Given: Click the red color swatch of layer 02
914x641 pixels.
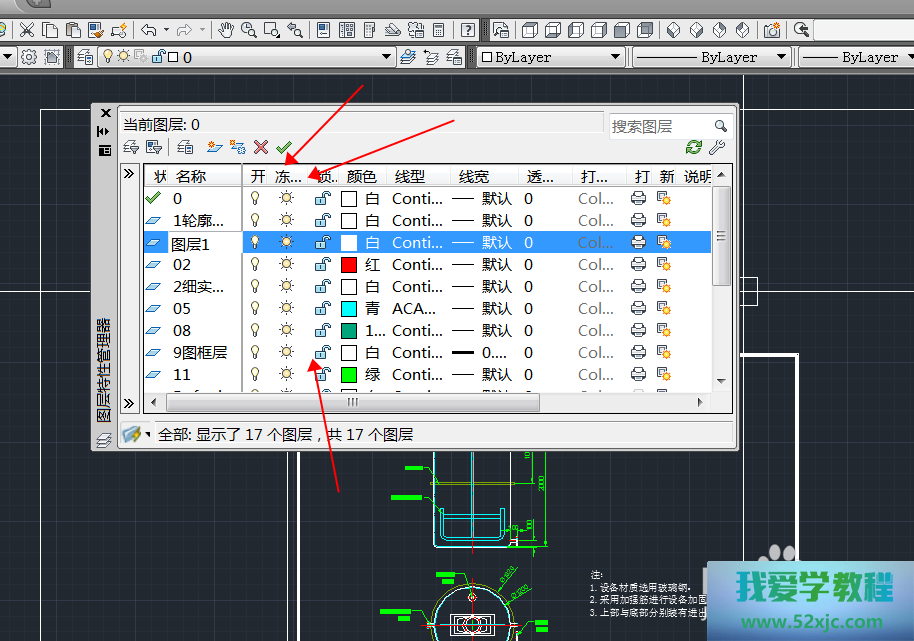Looking at the screenshot, I should [349, 265].
